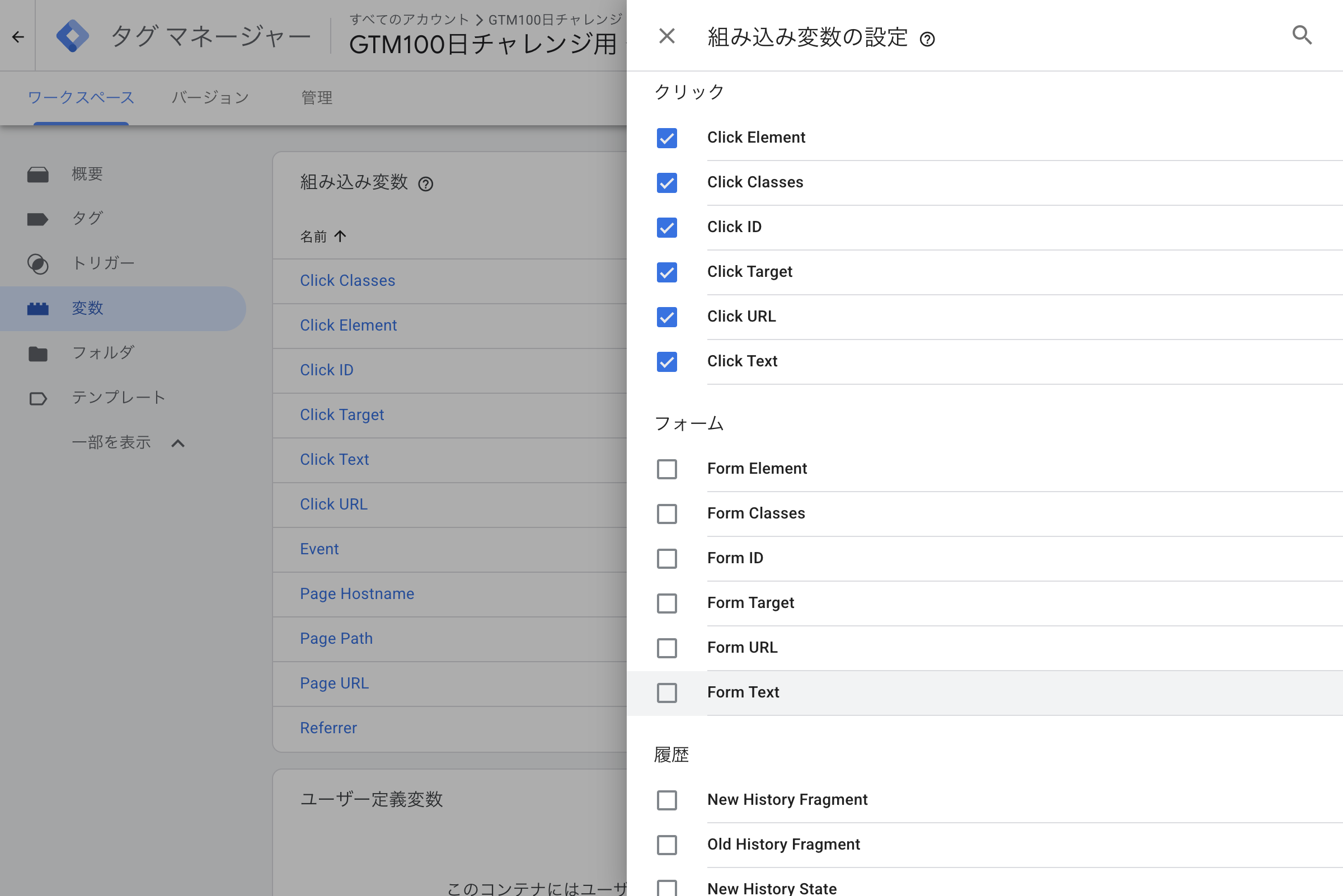Screen dimensions: 1343x896
Task: Uncheck the Click Target checkbox
Action: 666,272
